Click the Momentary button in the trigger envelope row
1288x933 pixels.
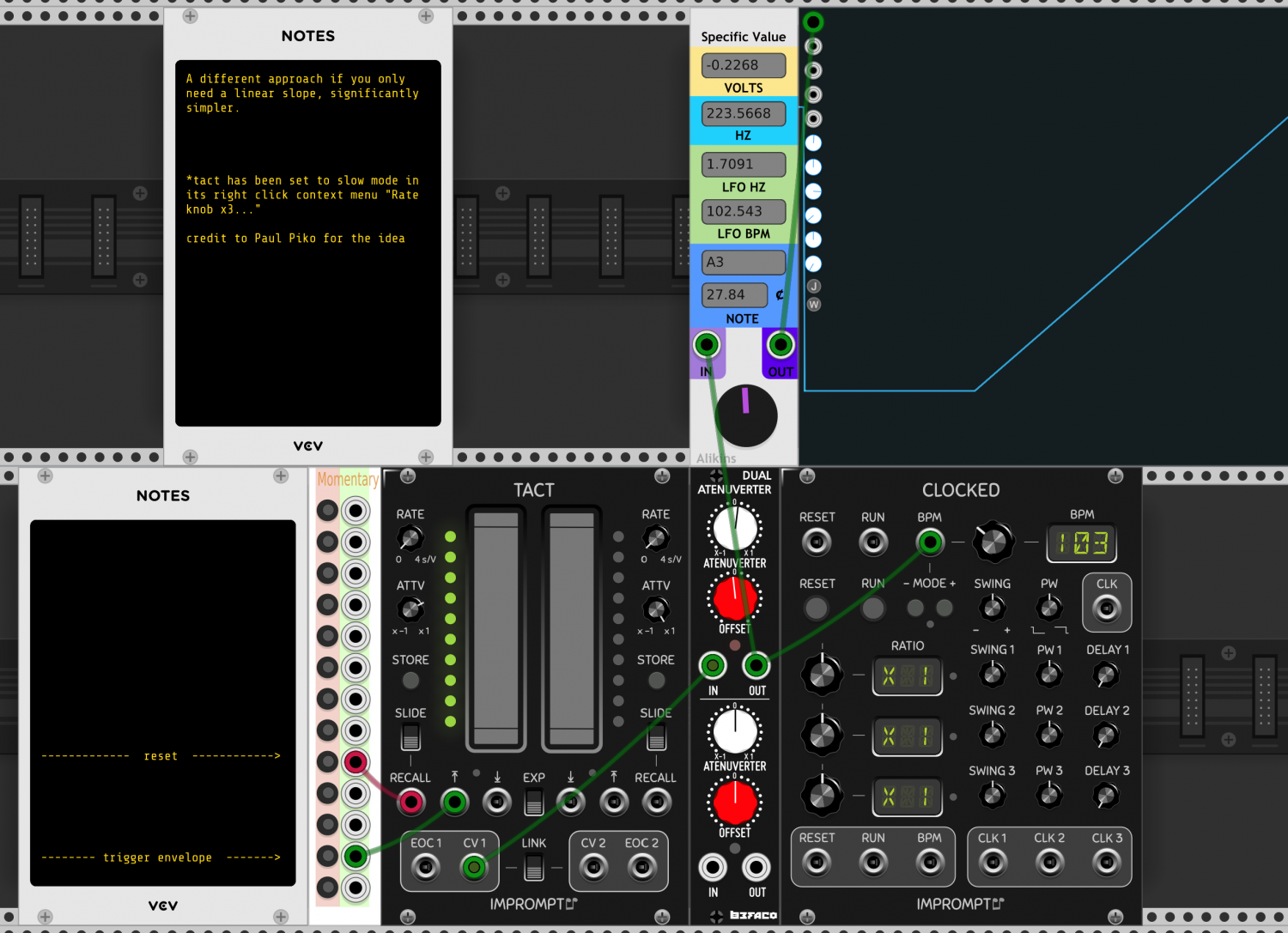[x=327, y=856]
